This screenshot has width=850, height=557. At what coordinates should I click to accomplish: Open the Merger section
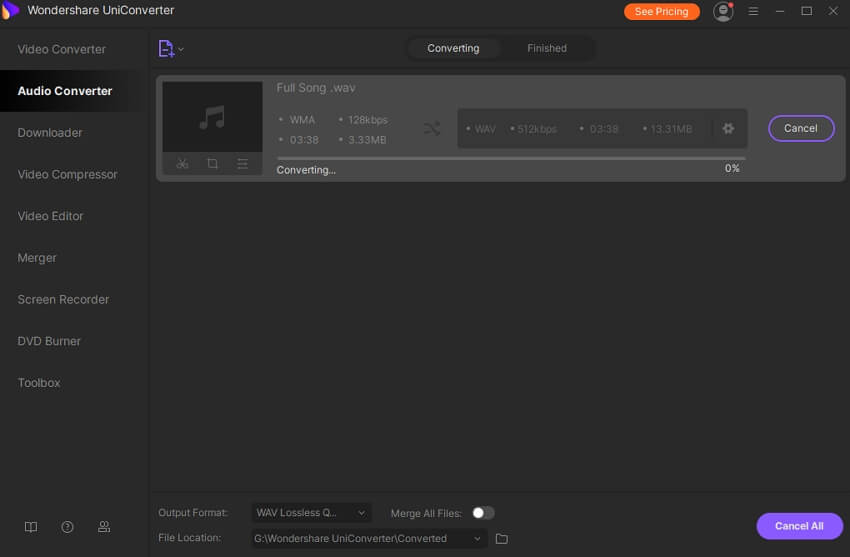(x=37, y=258)
